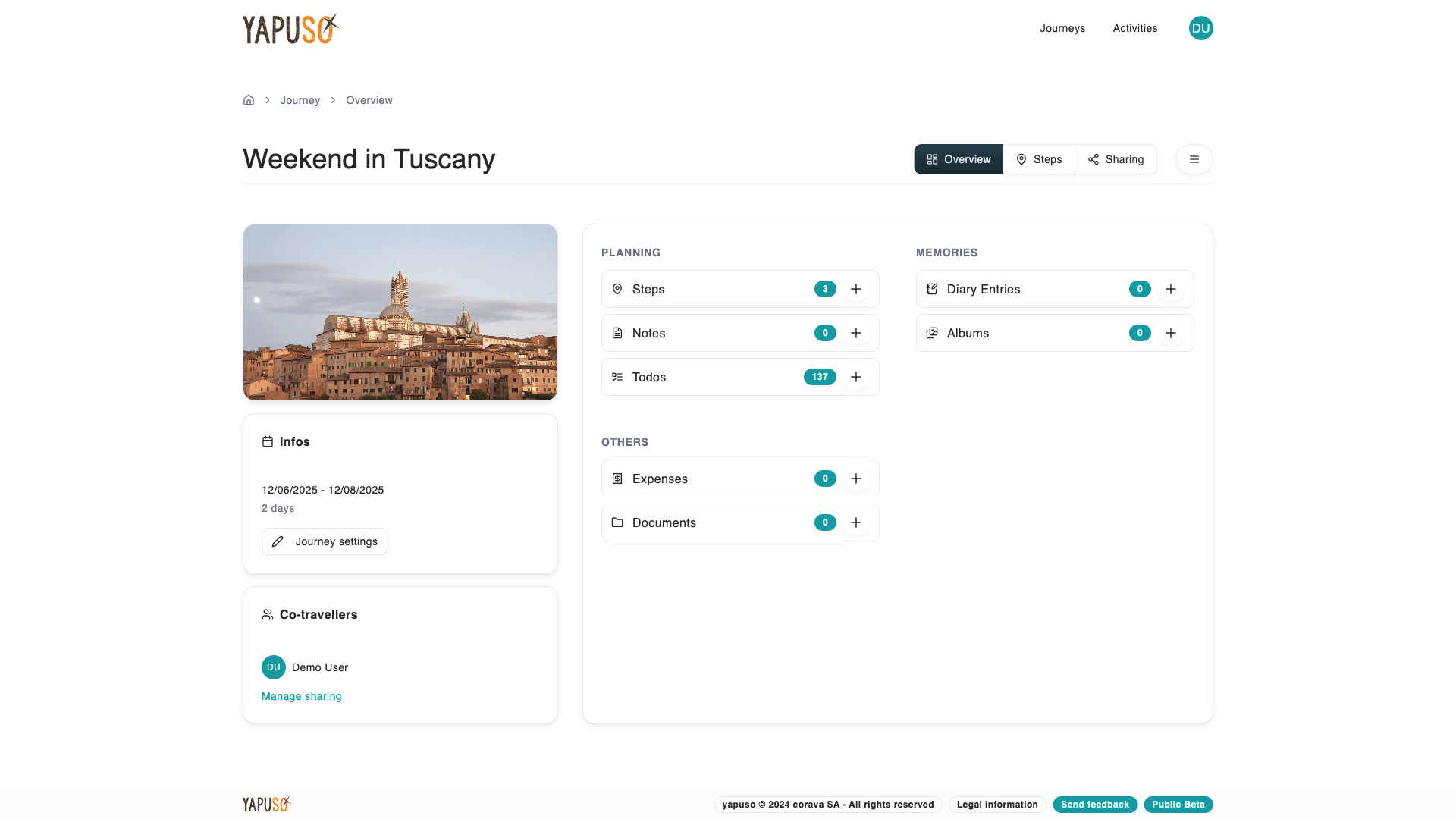1456x819 pixels.
Task: Click the Siena journey cover photo
Action: tap(400, 312)
